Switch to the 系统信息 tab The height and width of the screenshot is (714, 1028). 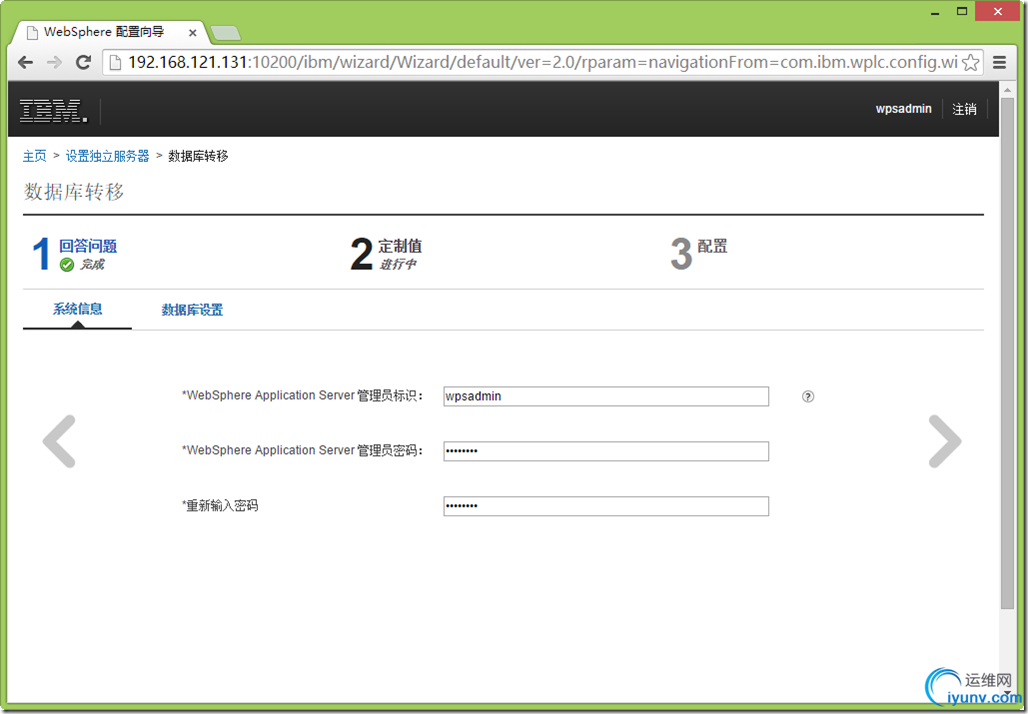point(77,309)
